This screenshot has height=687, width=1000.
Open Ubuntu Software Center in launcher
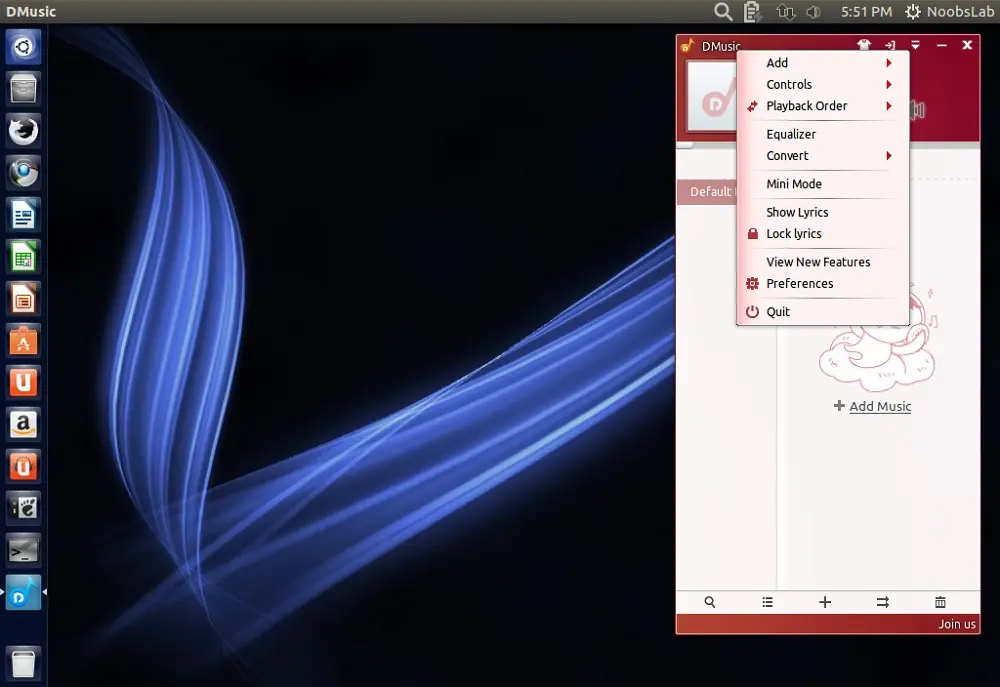coord(24,341)
